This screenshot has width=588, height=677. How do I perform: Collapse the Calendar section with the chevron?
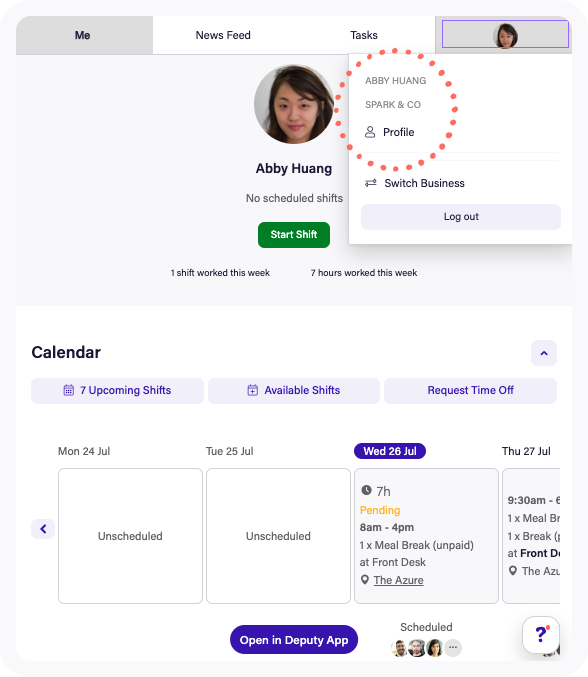544,353
